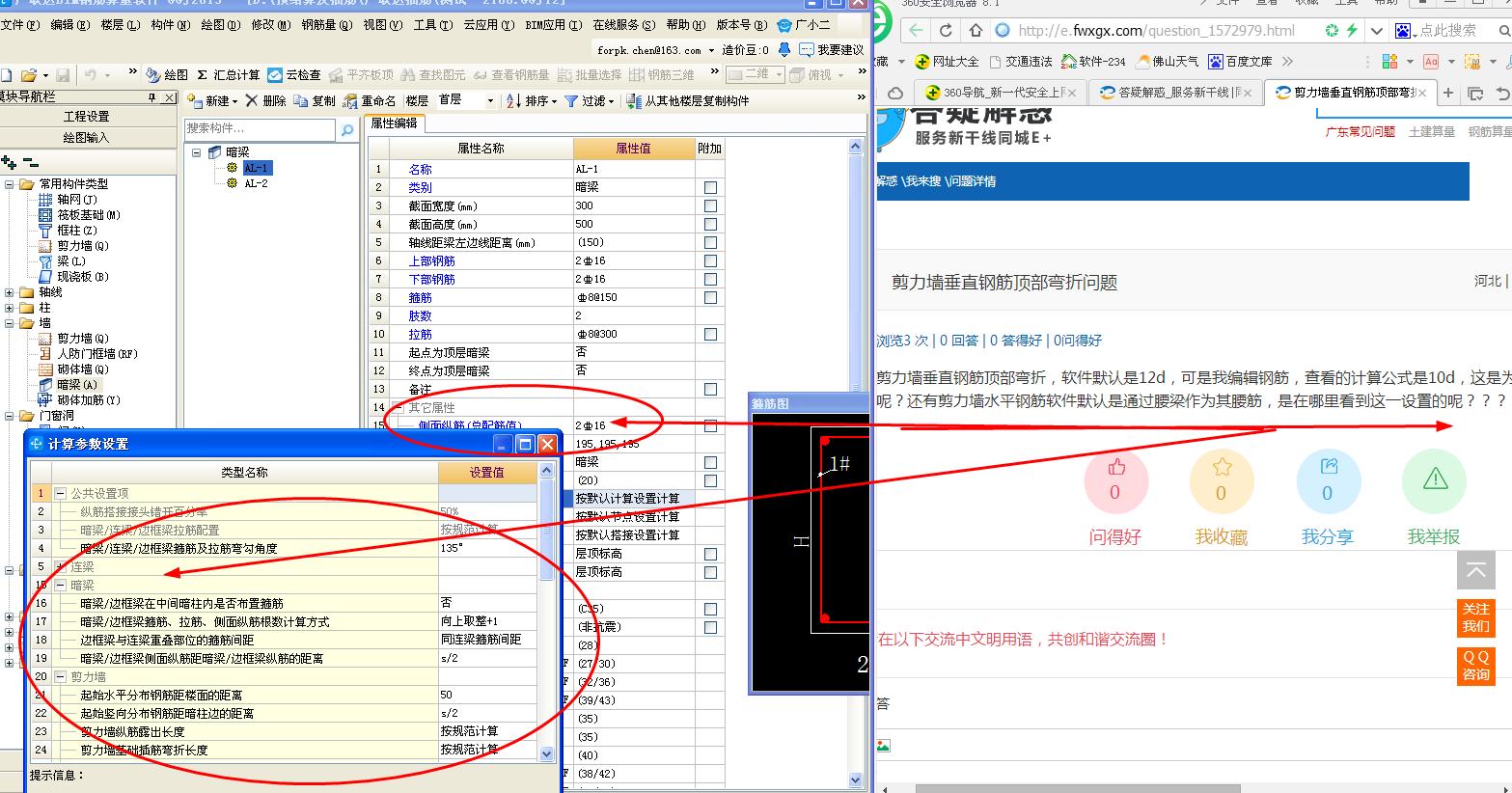Select the AL-2 component
Screen dimensions: 1512x793
256,183
